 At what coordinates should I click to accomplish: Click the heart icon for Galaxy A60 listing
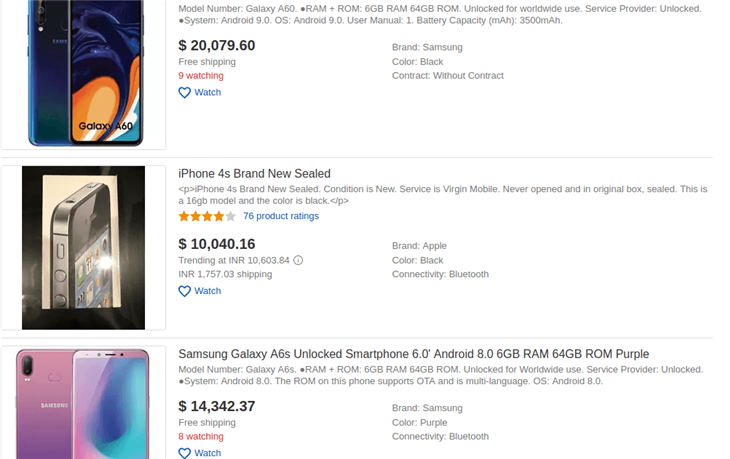184,93
